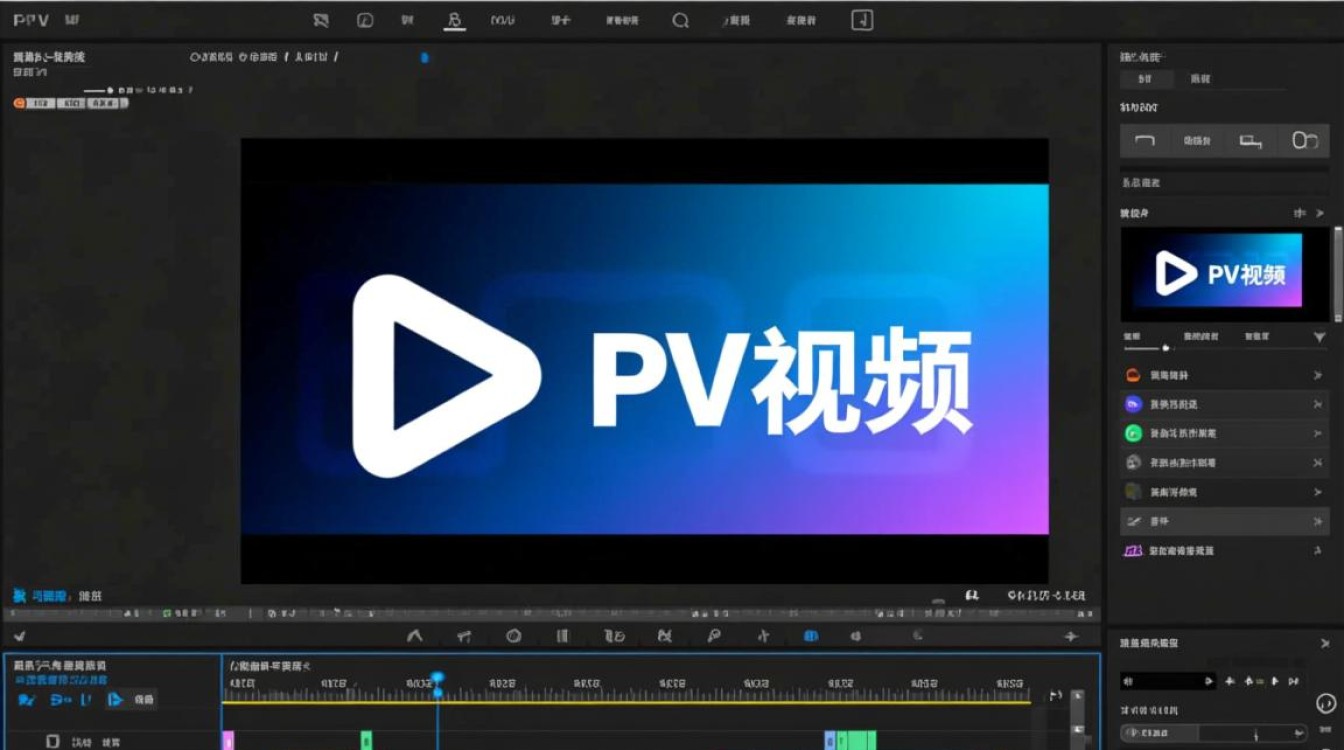
Task: Click the circle-in-square icon in the top bar
Action: point(365,20)
